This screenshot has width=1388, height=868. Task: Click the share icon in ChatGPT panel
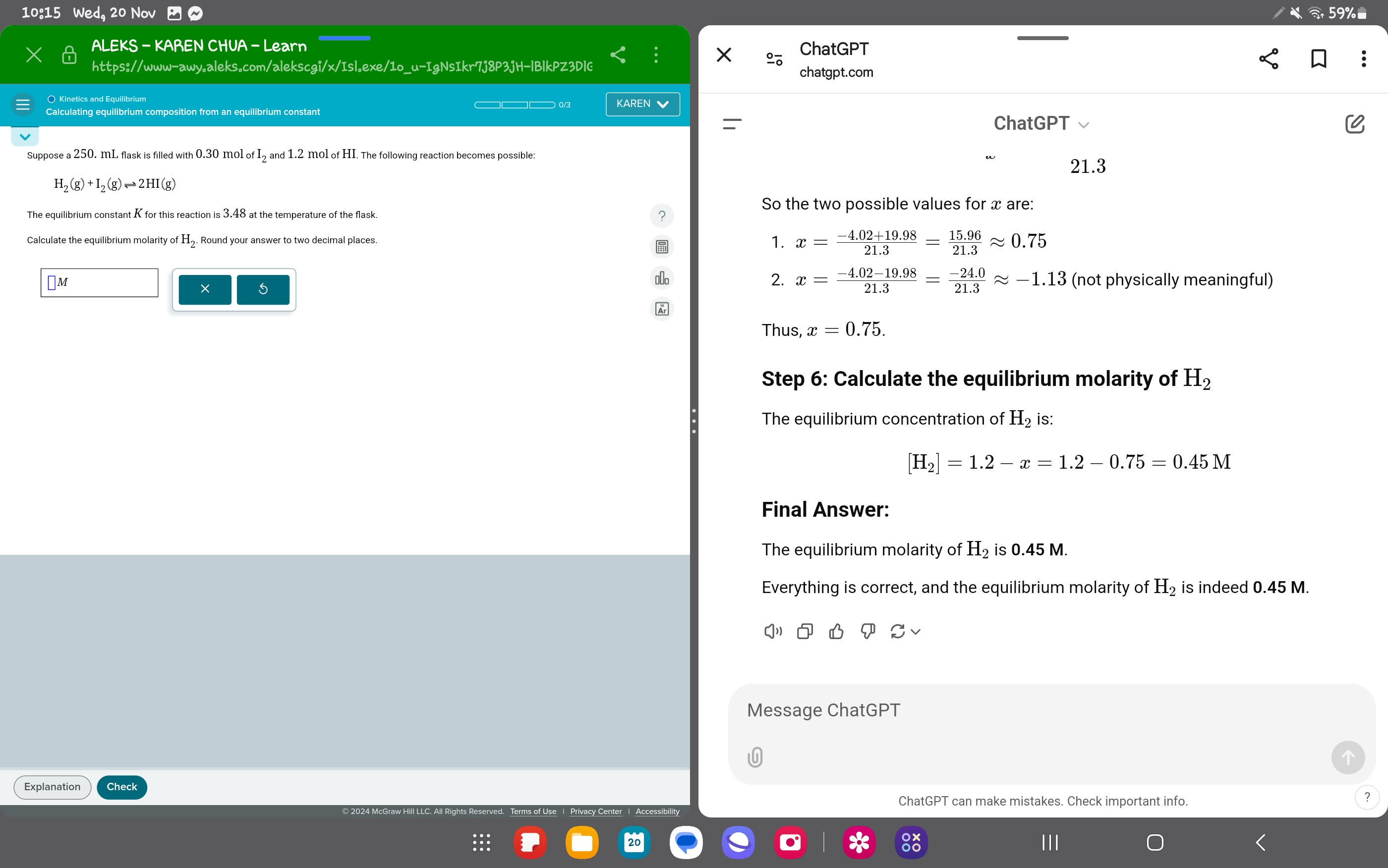tap(1270, 58)
